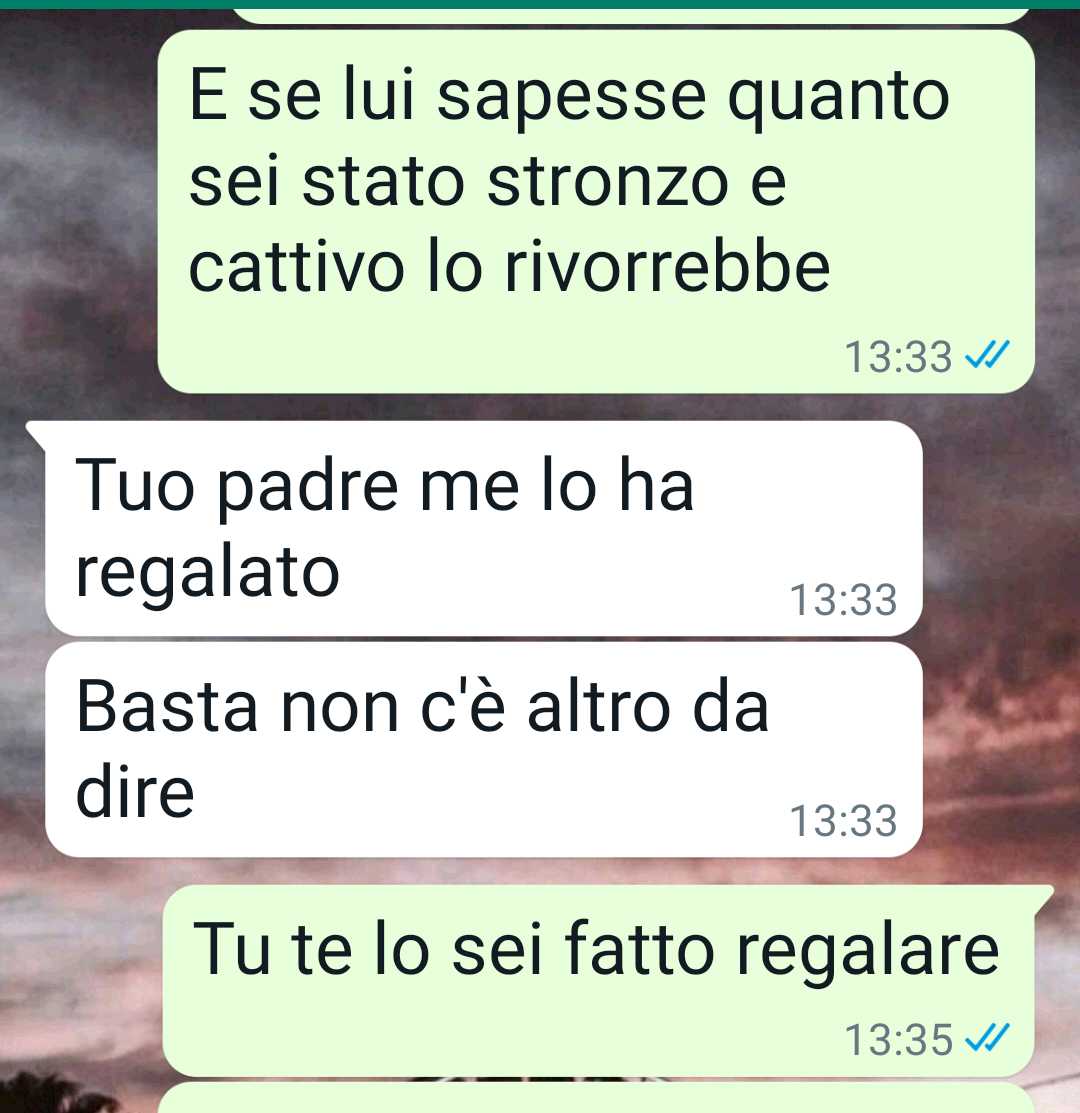Tap the read-receipt ticks on the 13:33 sent message
The image size is (1080, 1113).
pyautogui.click(x=987, y=355)
